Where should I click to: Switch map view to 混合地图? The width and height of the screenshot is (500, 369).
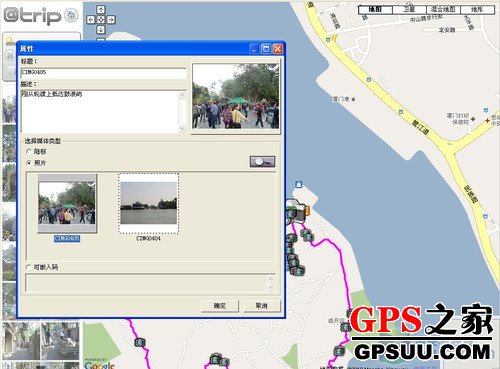click(x=443, y=9)
